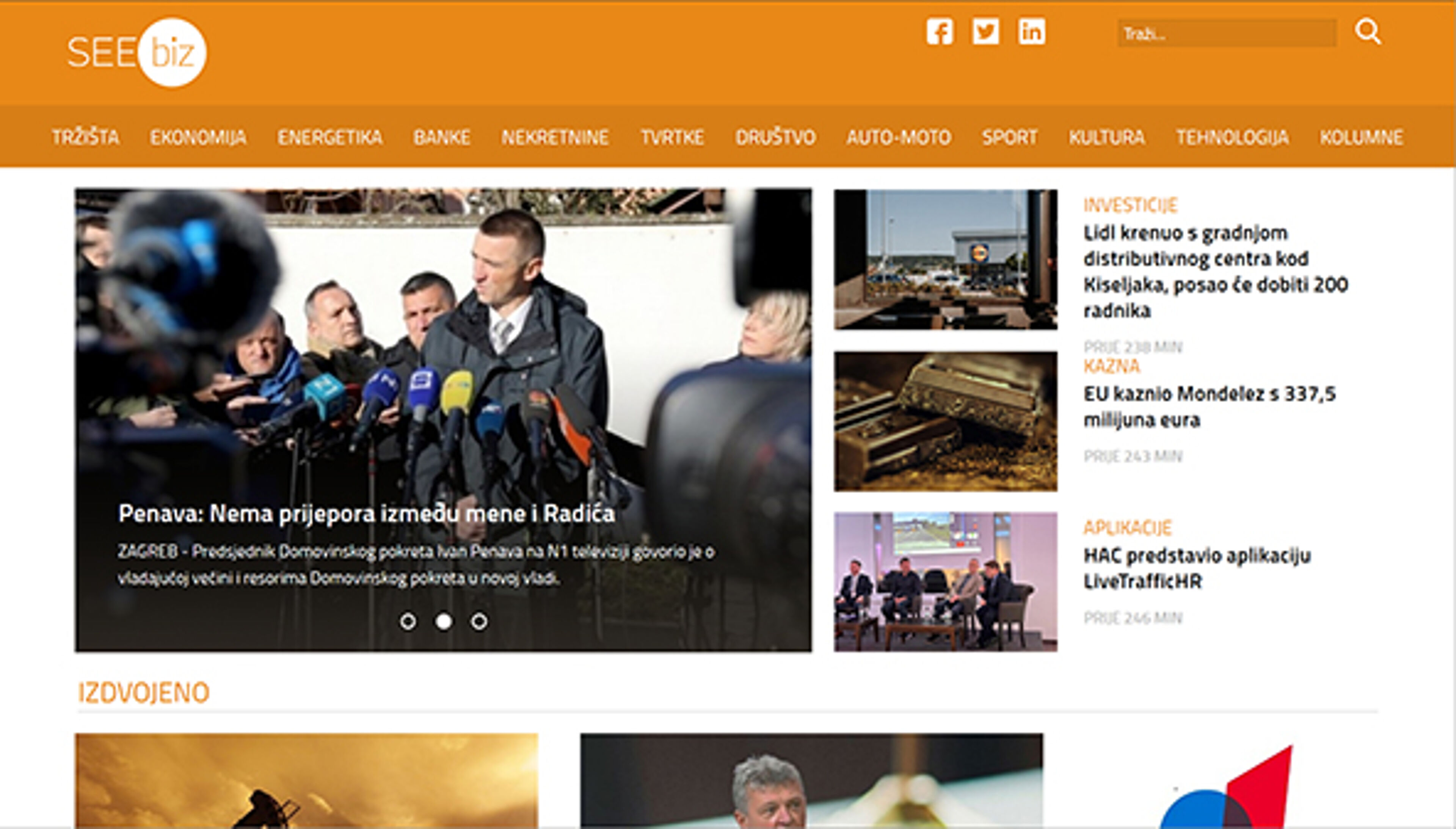Open the Energetika menu item

(x=330, y=137)
